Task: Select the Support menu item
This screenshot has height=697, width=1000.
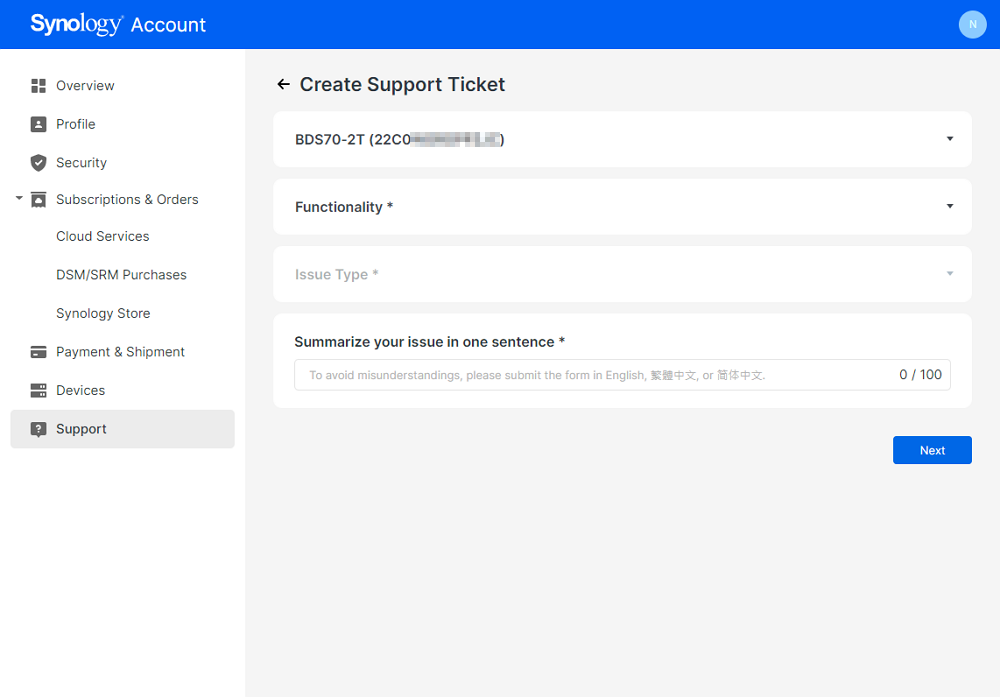Action: click(122, 429)
